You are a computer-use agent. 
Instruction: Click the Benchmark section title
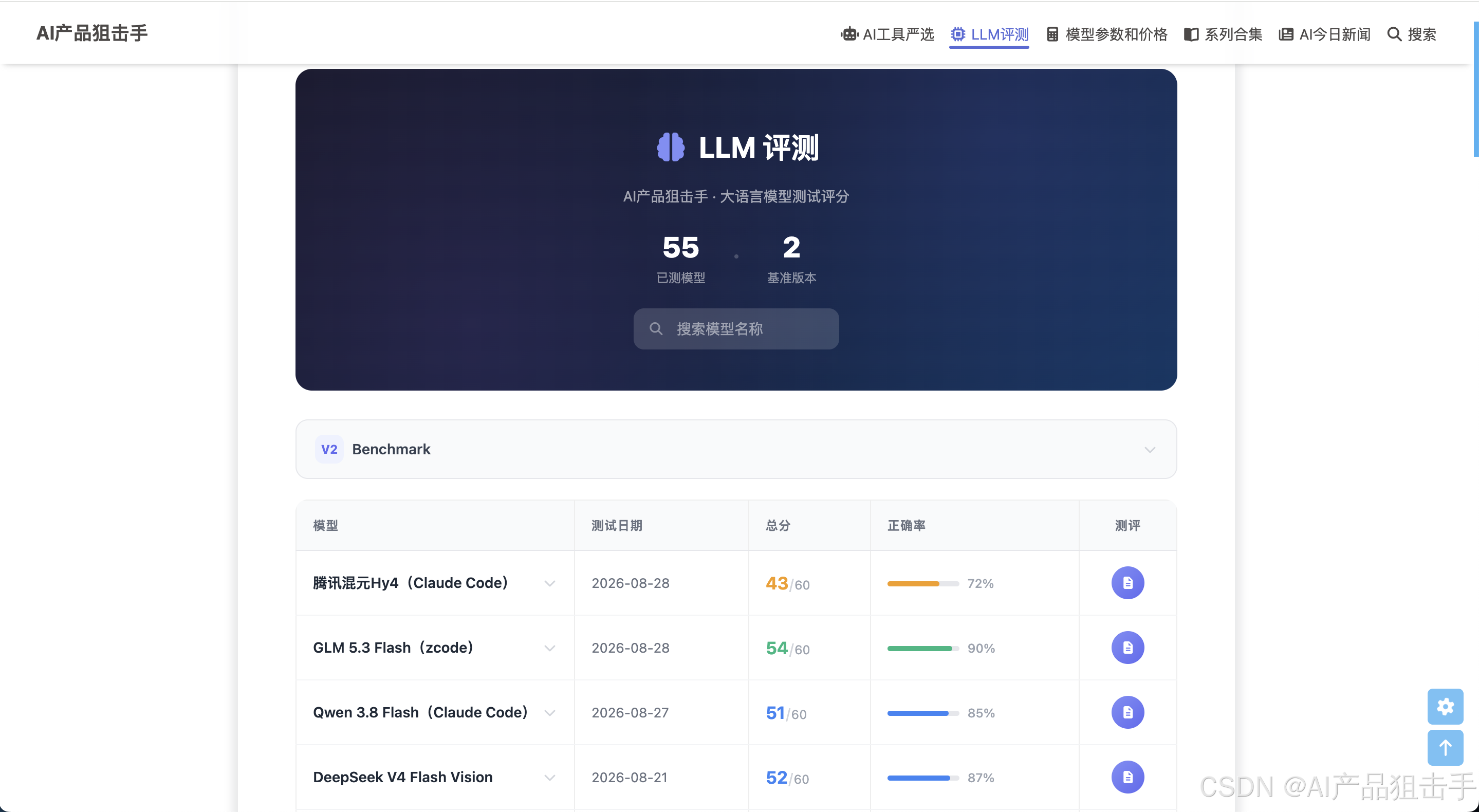click(391, 449)
